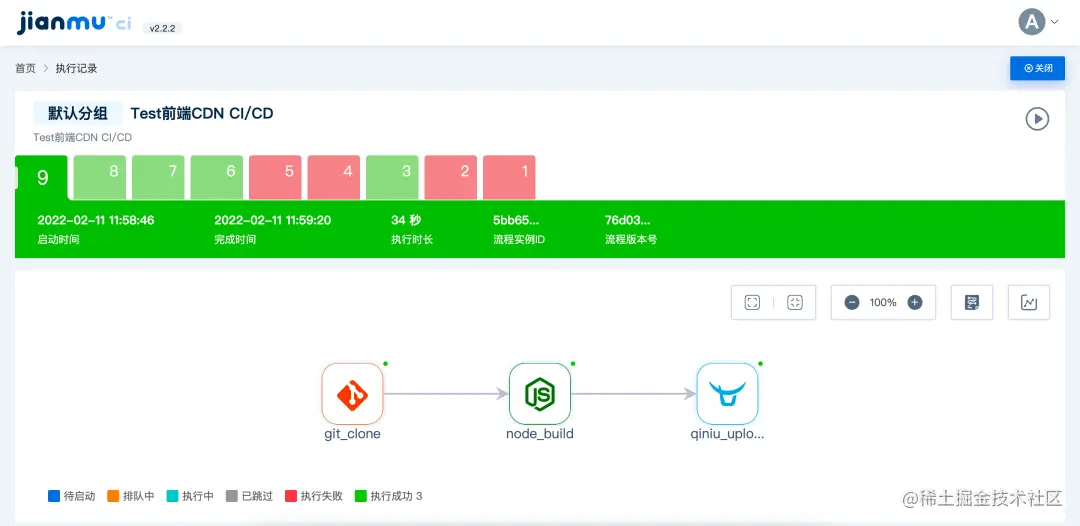1080x526 pixels.
Task: Open the workflow log chart icon
Action: (x=1029, y=302)
